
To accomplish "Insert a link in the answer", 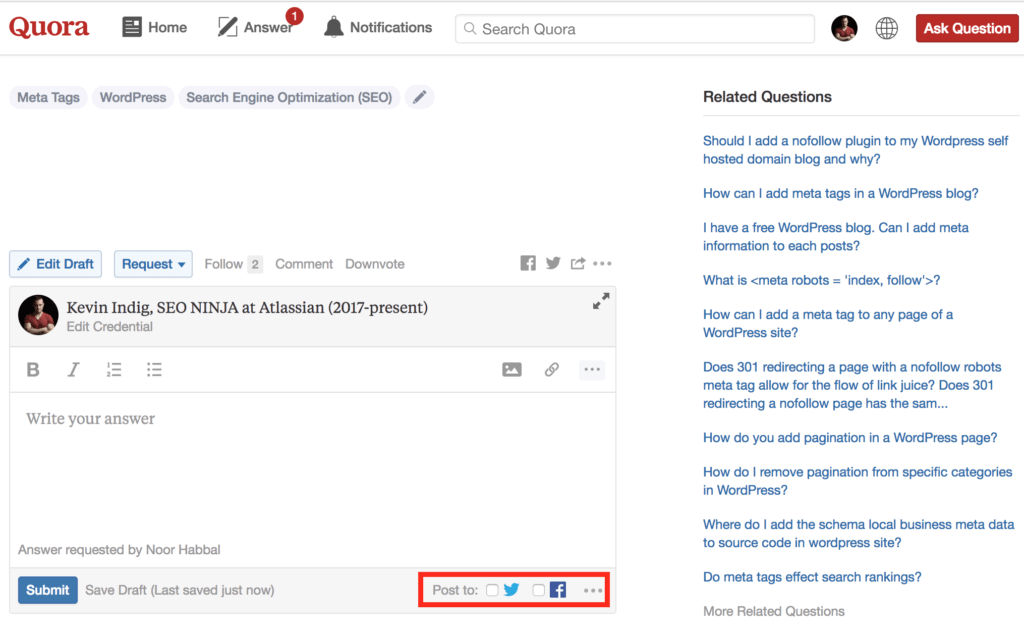I will point(552,370).
